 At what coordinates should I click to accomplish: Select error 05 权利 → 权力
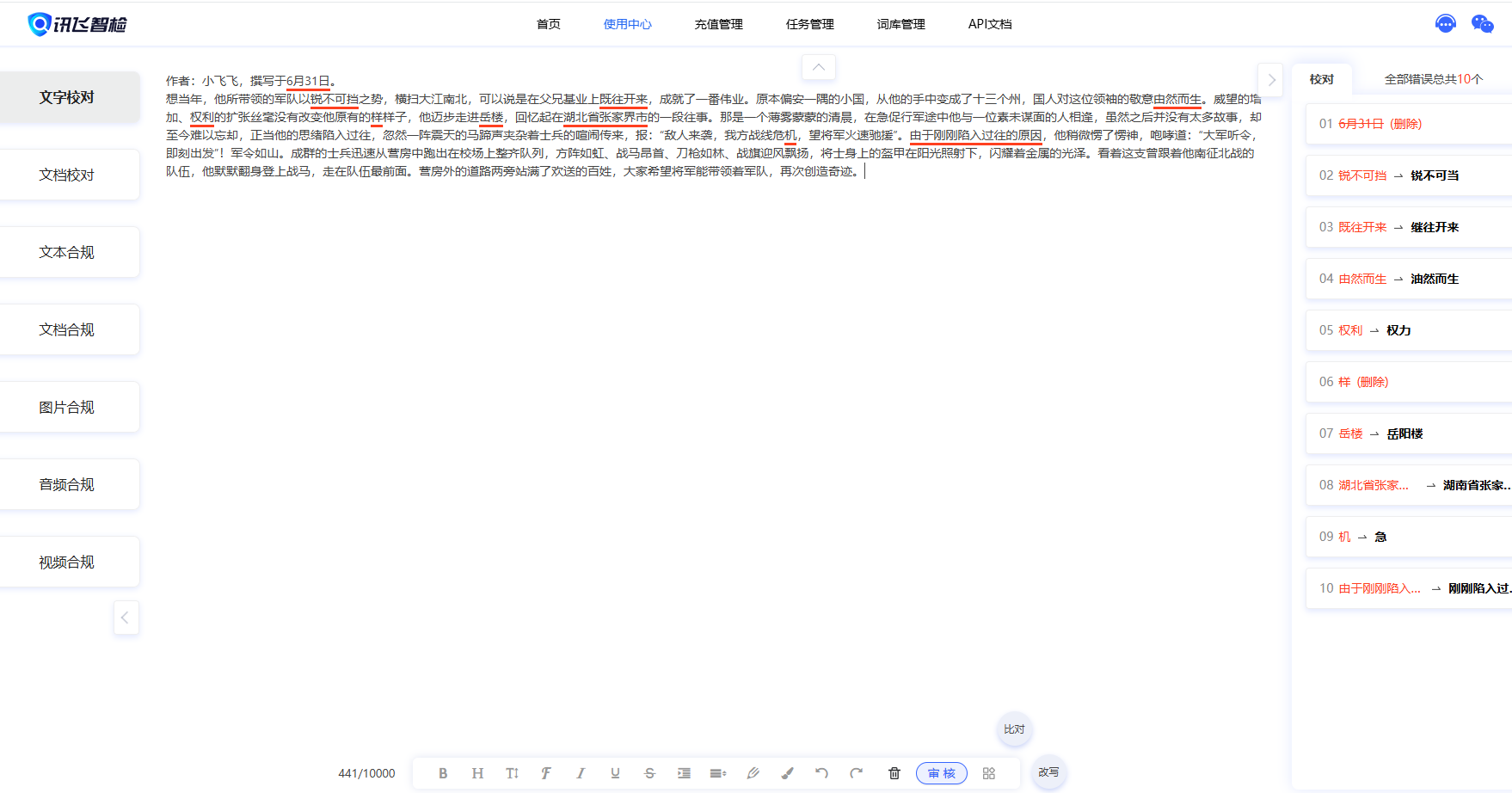(1409, 330)
